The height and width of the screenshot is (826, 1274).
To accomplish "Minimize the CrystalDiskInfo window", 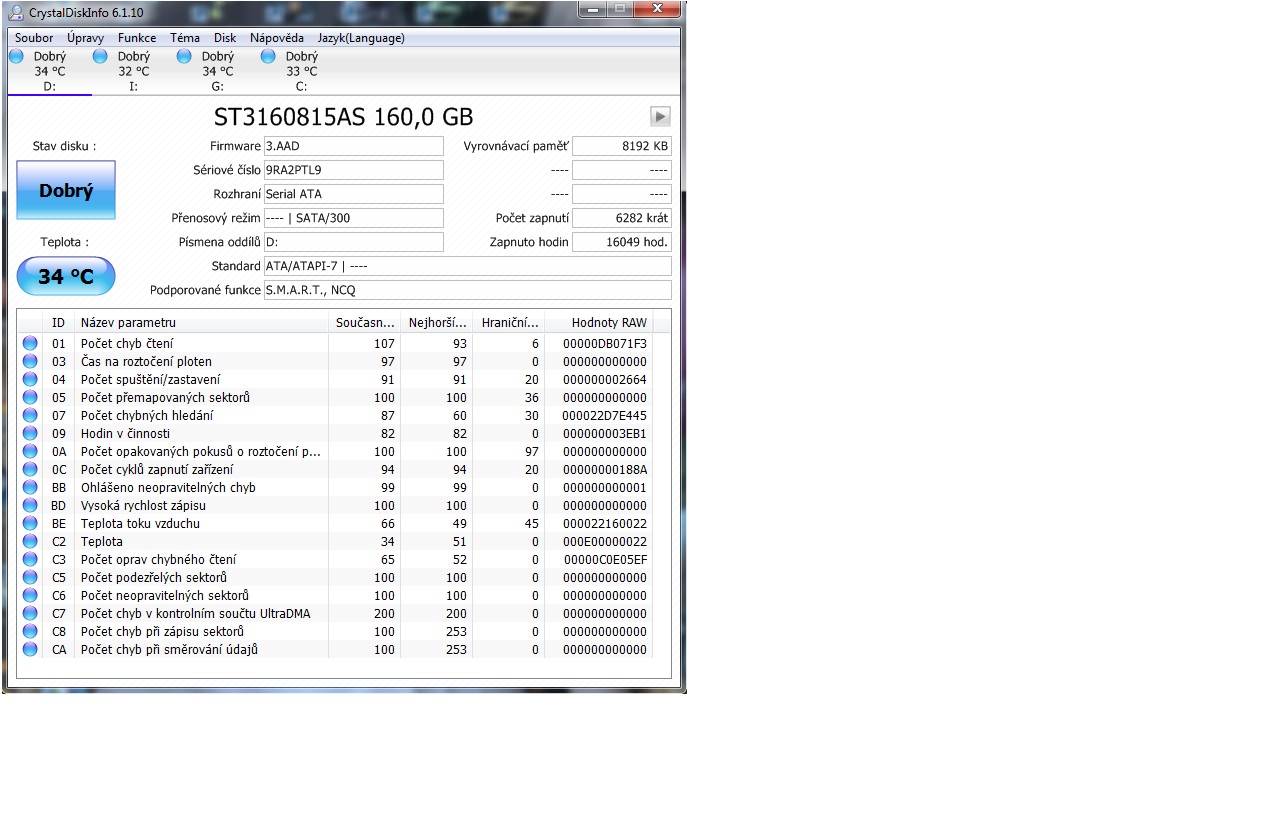I will (591, 9).
